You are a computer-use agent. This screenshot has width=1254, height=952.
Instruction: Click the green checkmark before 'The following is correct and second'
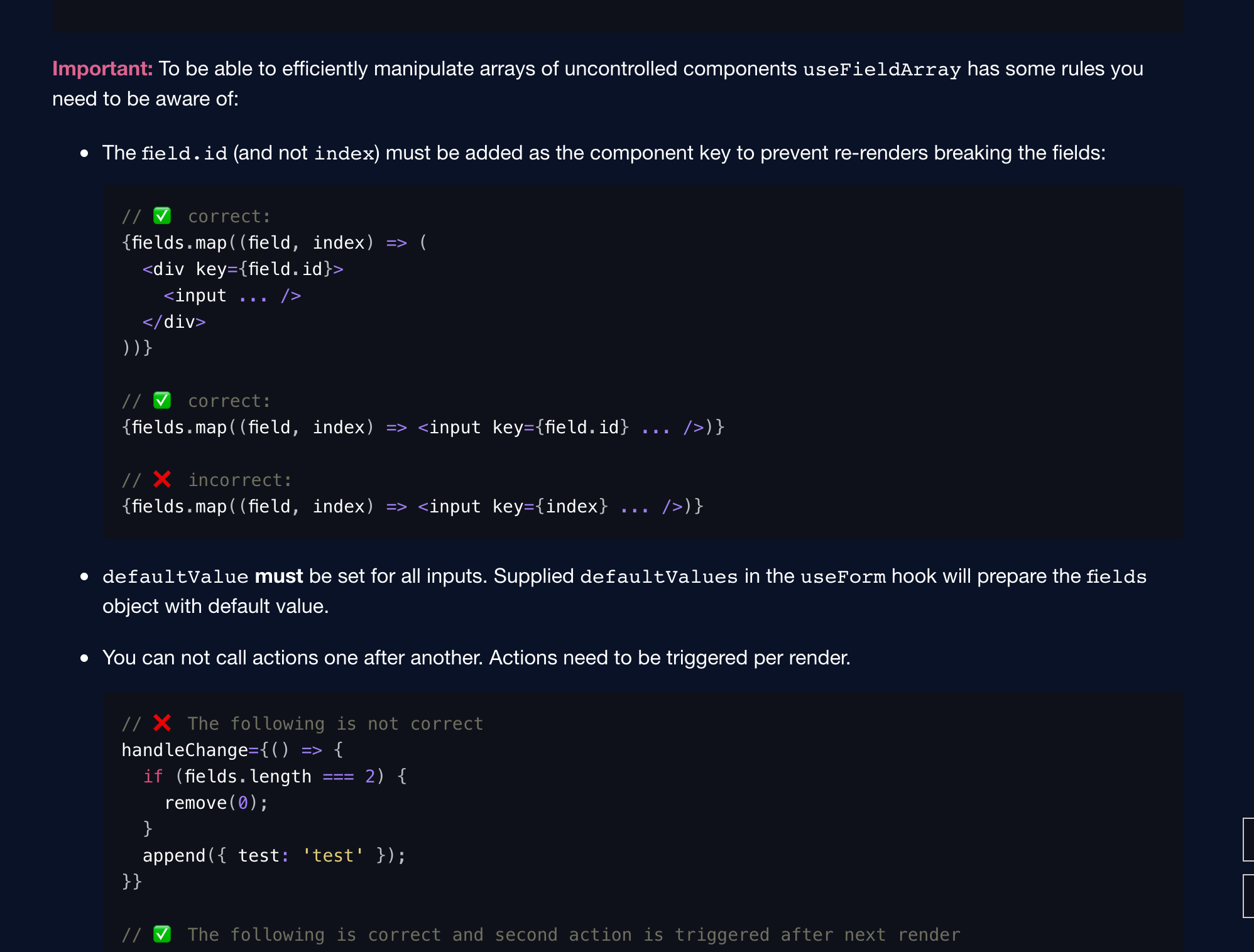point(162,934)
